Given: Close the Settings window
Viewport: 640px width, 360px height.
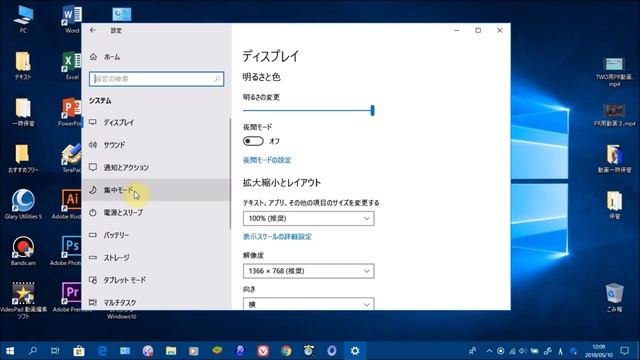Looking at the screenshot, I should pos(500,30).
